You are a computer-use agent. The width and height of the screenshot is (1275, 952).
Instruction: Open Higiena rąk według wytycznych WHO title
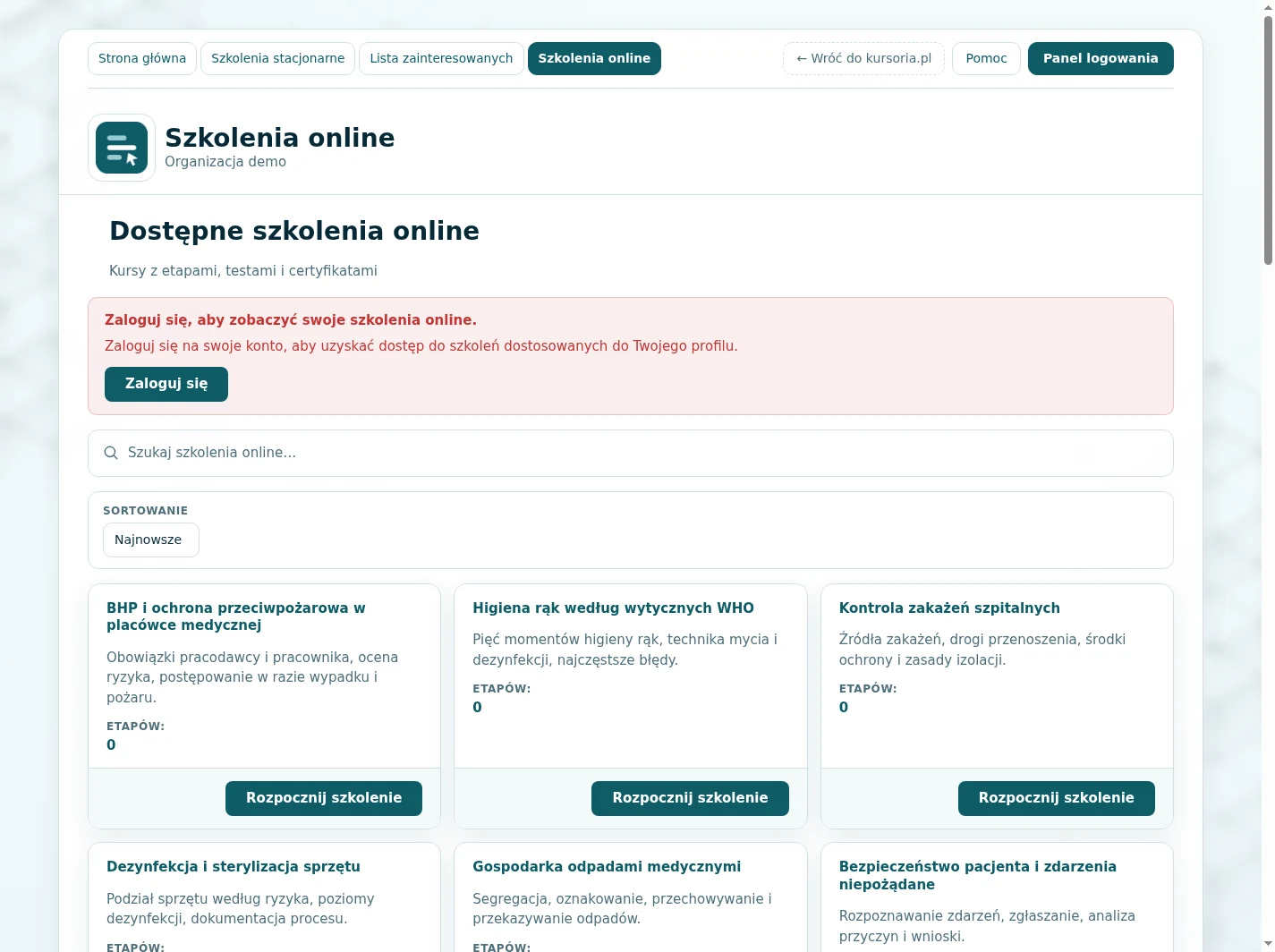(x=613, y=608)
